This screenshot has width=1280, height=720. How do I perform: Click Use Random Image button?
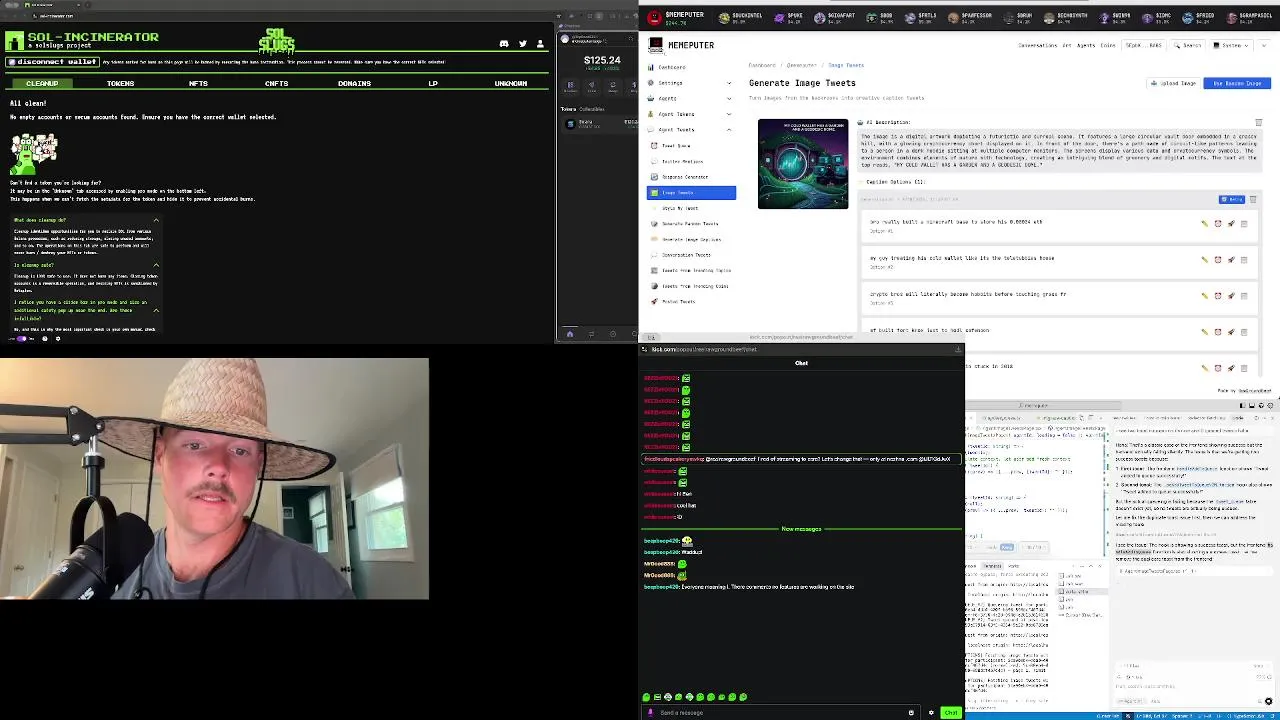[x=1237, y=83]
